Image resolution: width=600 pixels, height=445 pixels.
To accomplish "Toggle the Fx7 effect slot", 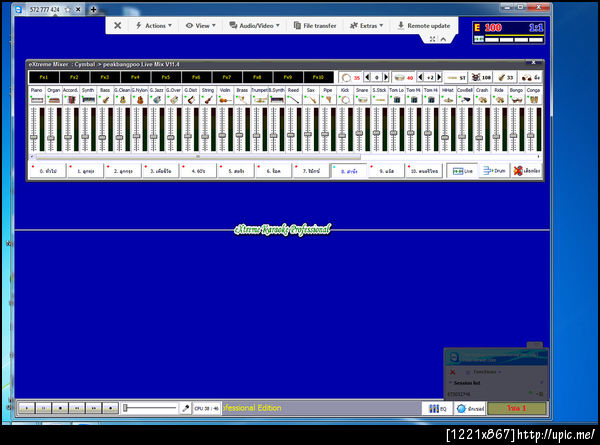I will click(x=227, y=77).
